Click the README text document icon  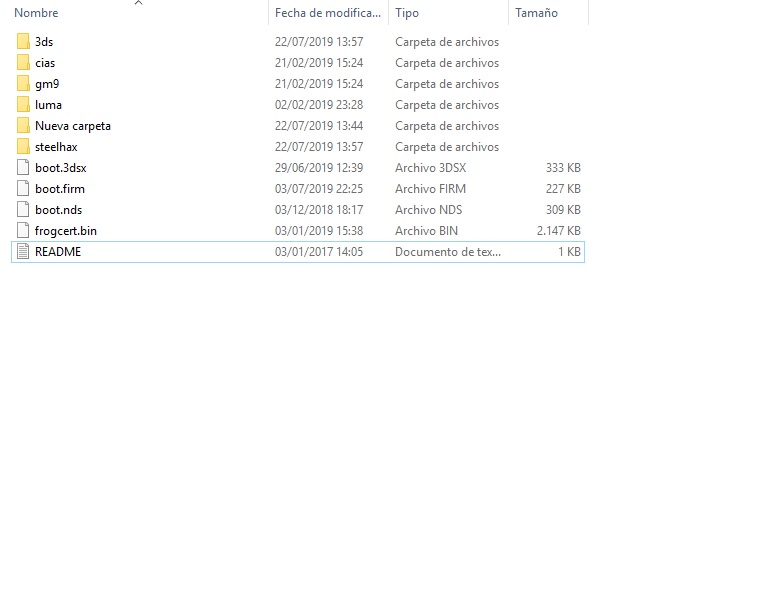click(23, 252)
